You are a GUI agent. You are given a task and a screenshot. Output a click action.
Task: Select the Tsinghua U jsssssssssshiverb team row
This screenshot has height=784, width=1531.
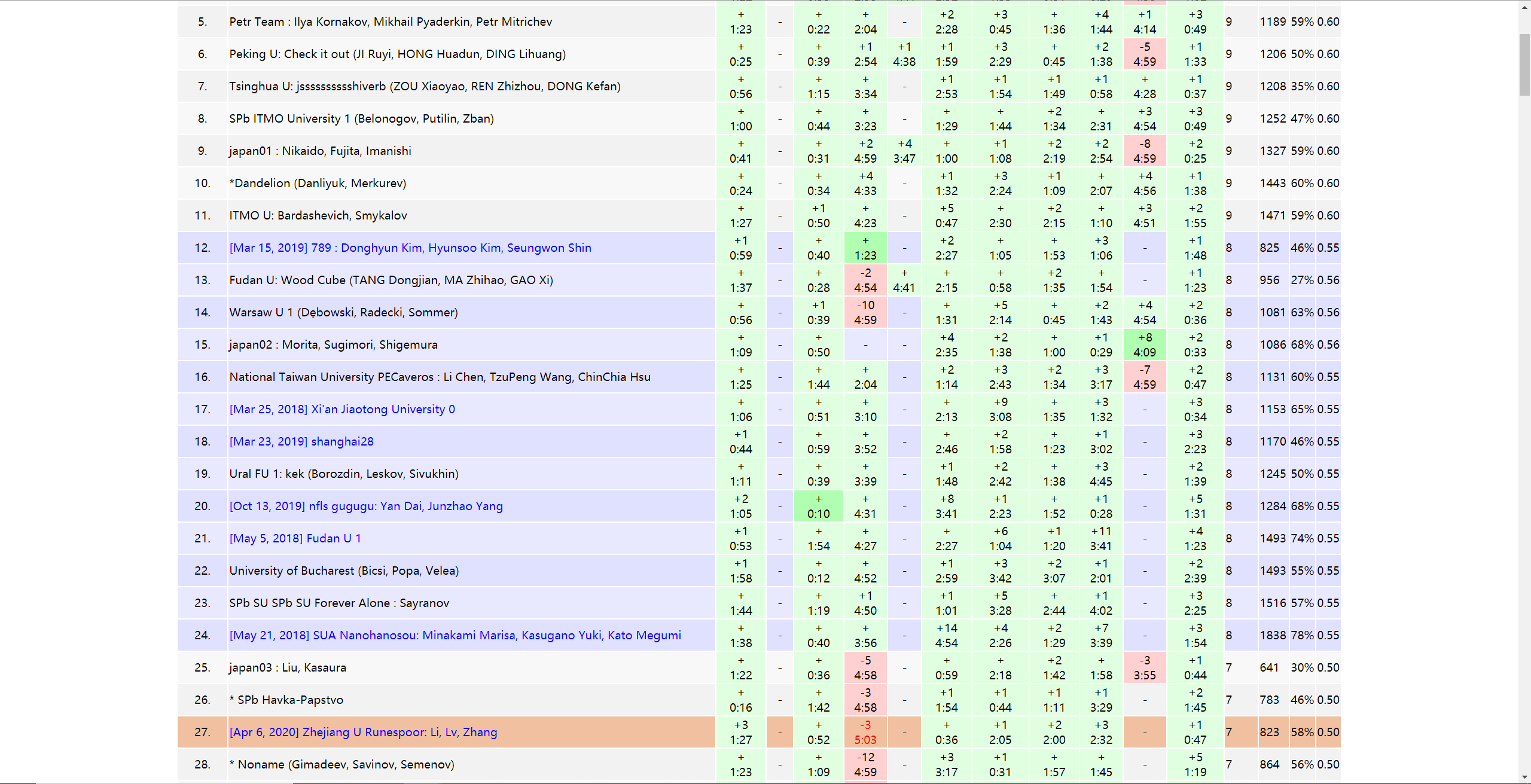click(425, 86)
